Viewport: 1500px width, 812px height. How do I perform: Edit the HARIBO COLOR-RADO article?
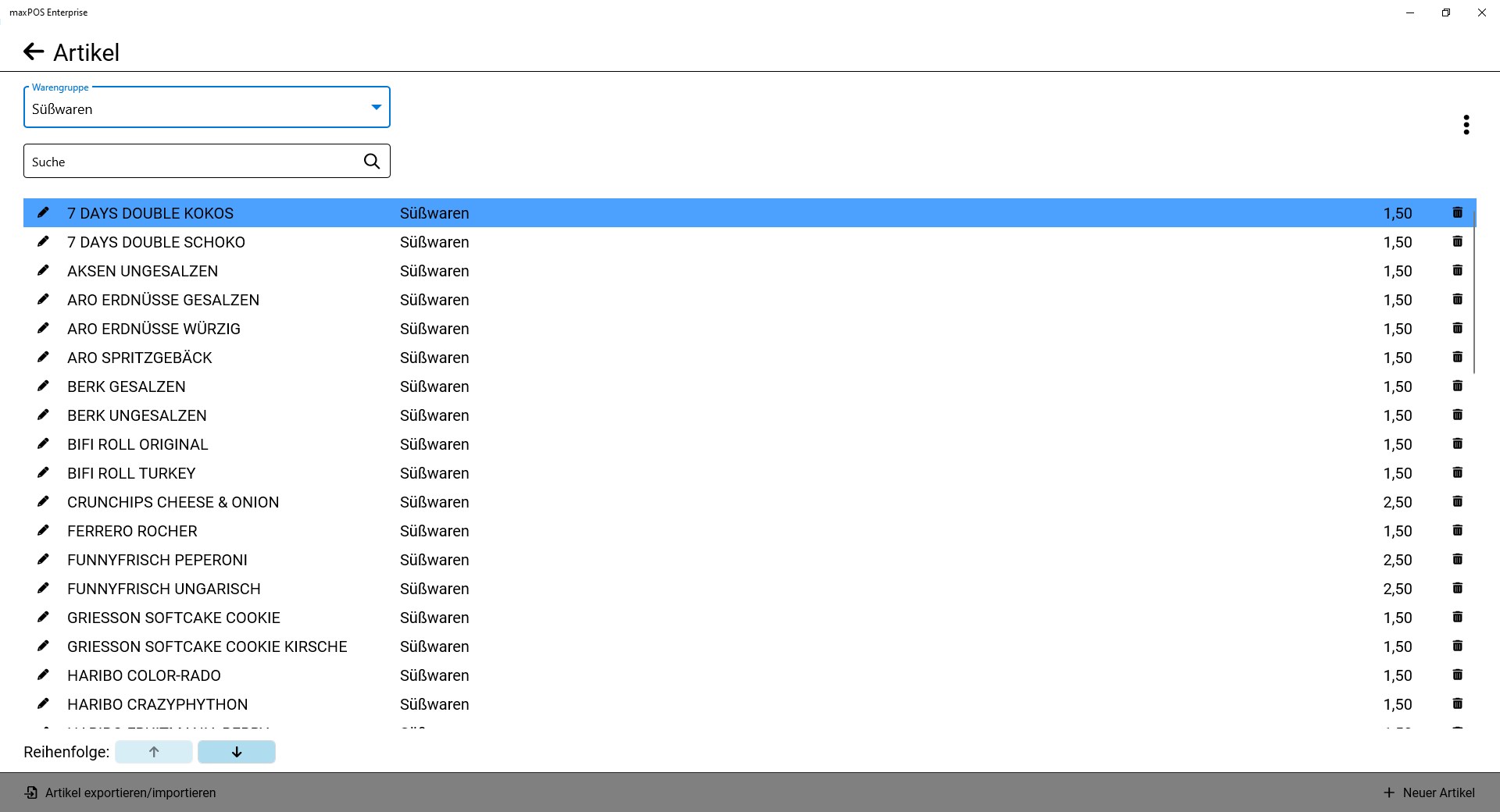[x=43, y=675]
